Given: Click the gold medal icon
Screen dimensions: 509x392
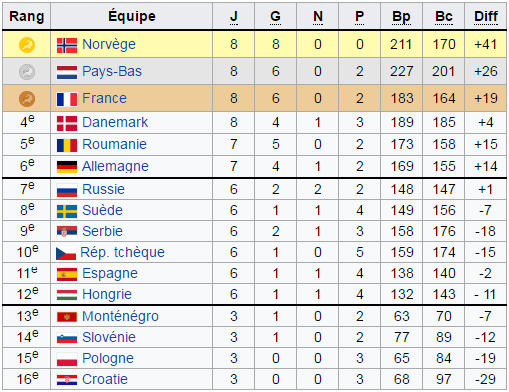Looking at the screenshot, I should [x=27, y=45].
